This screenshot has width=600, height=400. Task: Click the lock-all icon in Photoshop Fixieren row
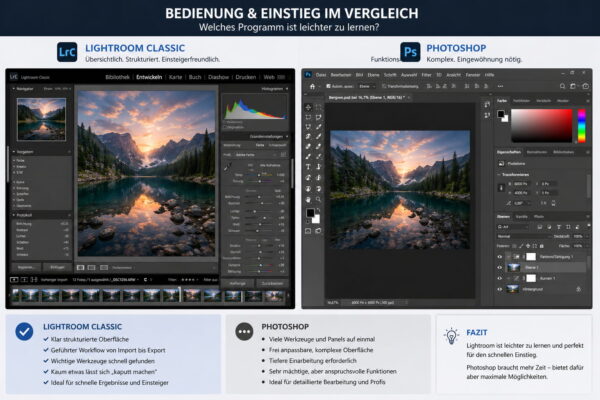click(x=541, y=246)
